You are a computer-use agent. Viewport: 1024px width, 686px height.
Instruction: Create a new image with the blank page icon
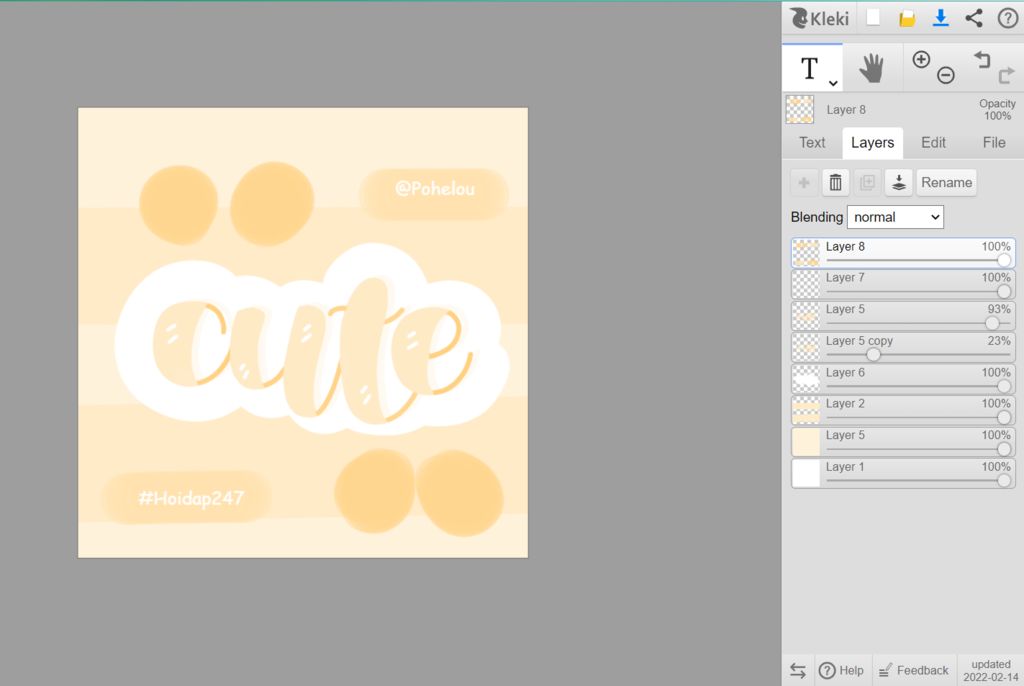point(873,18)
